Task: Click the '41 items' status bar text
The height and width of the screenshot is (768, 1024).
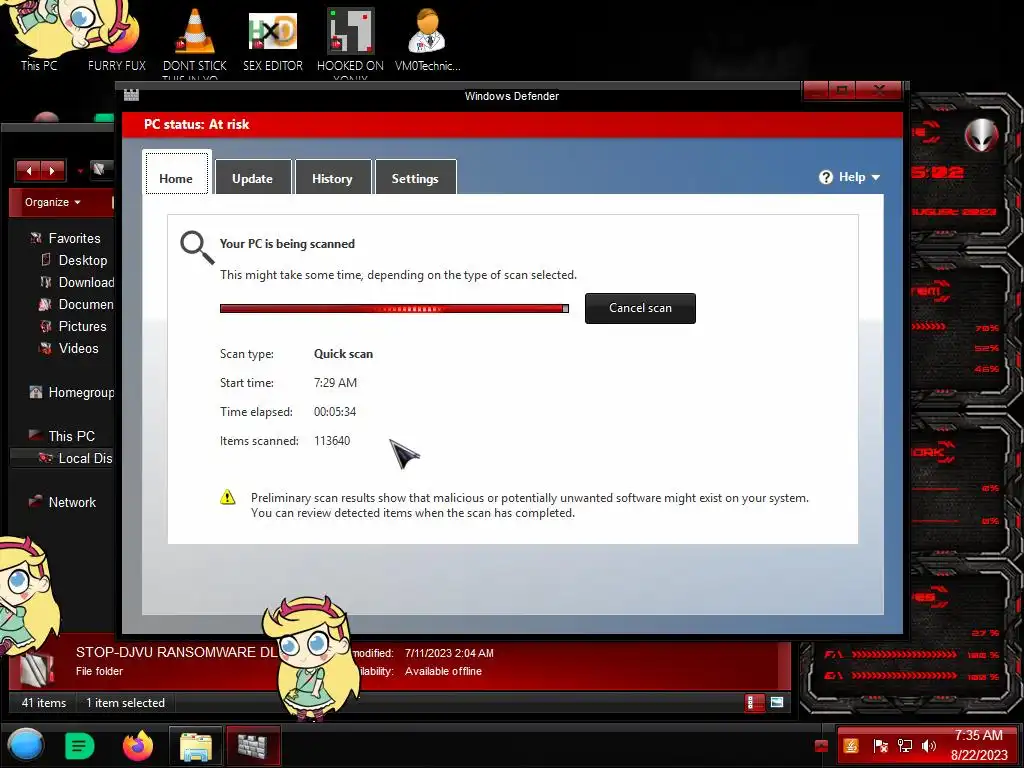Action: [44, 703]
